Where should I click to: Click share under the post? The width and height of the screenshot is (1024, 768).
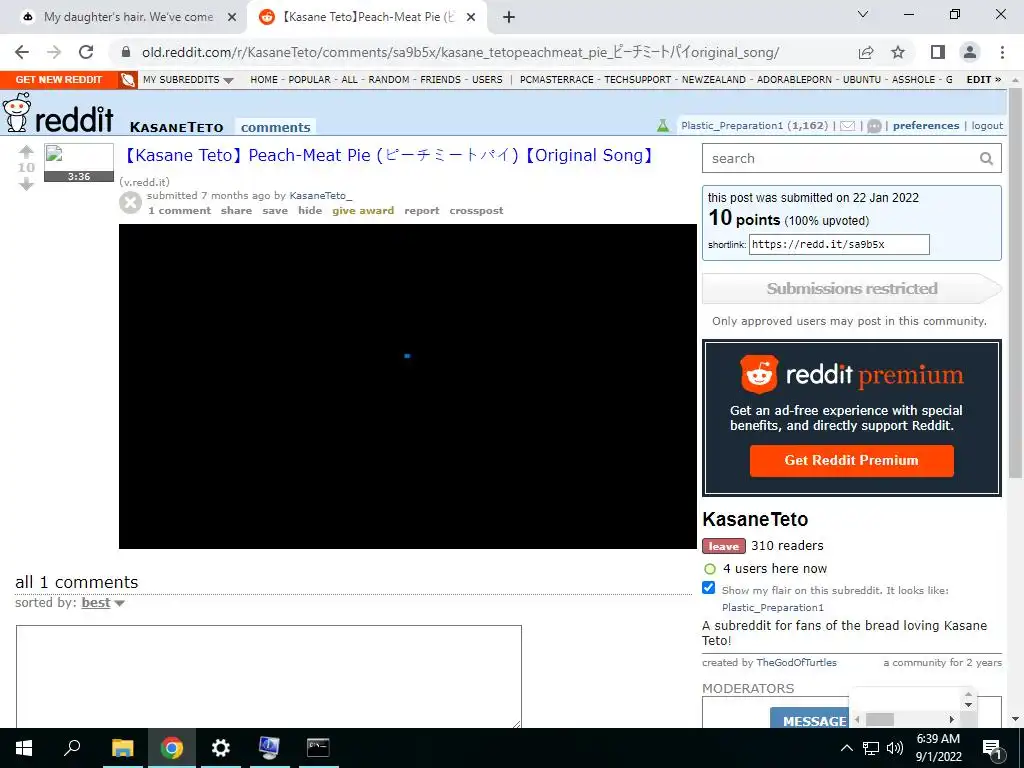[236, 210]
